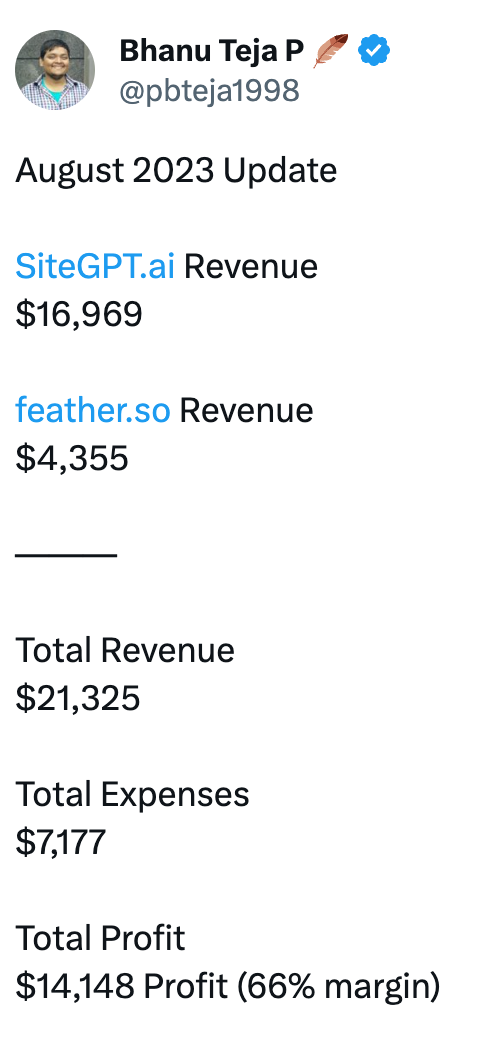The height and width of the screenshot is (1048, 480).
Task: Click the Bhanu Teja P display name
Action: [212, 51]
